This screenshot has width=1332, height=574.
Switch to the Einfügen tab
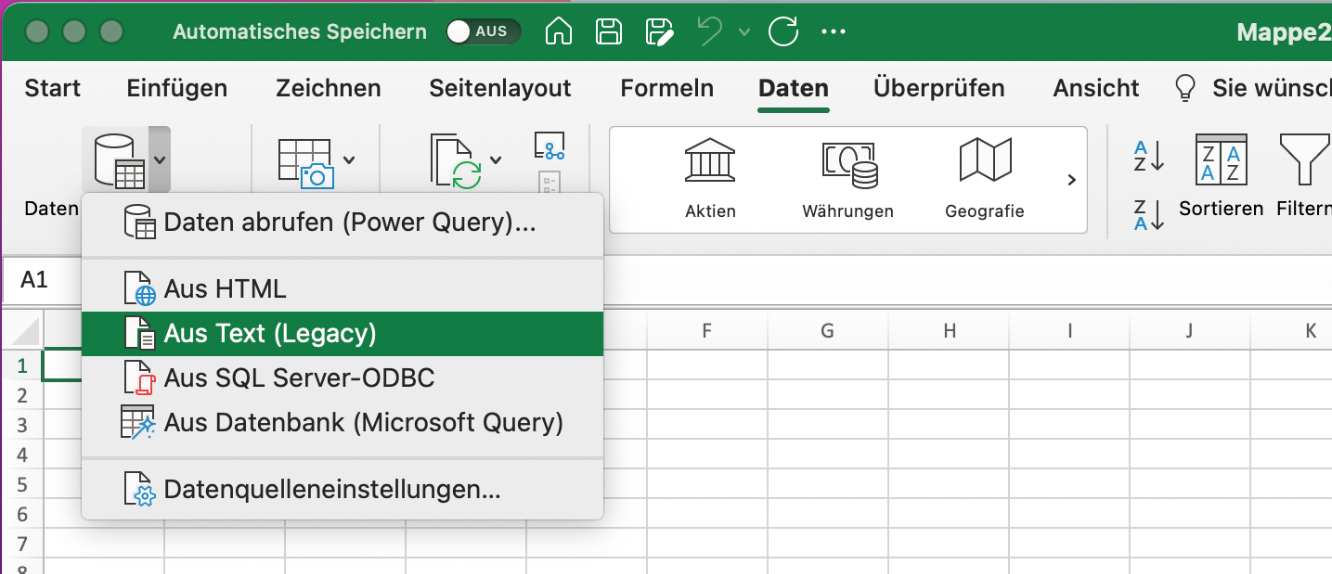177,88
